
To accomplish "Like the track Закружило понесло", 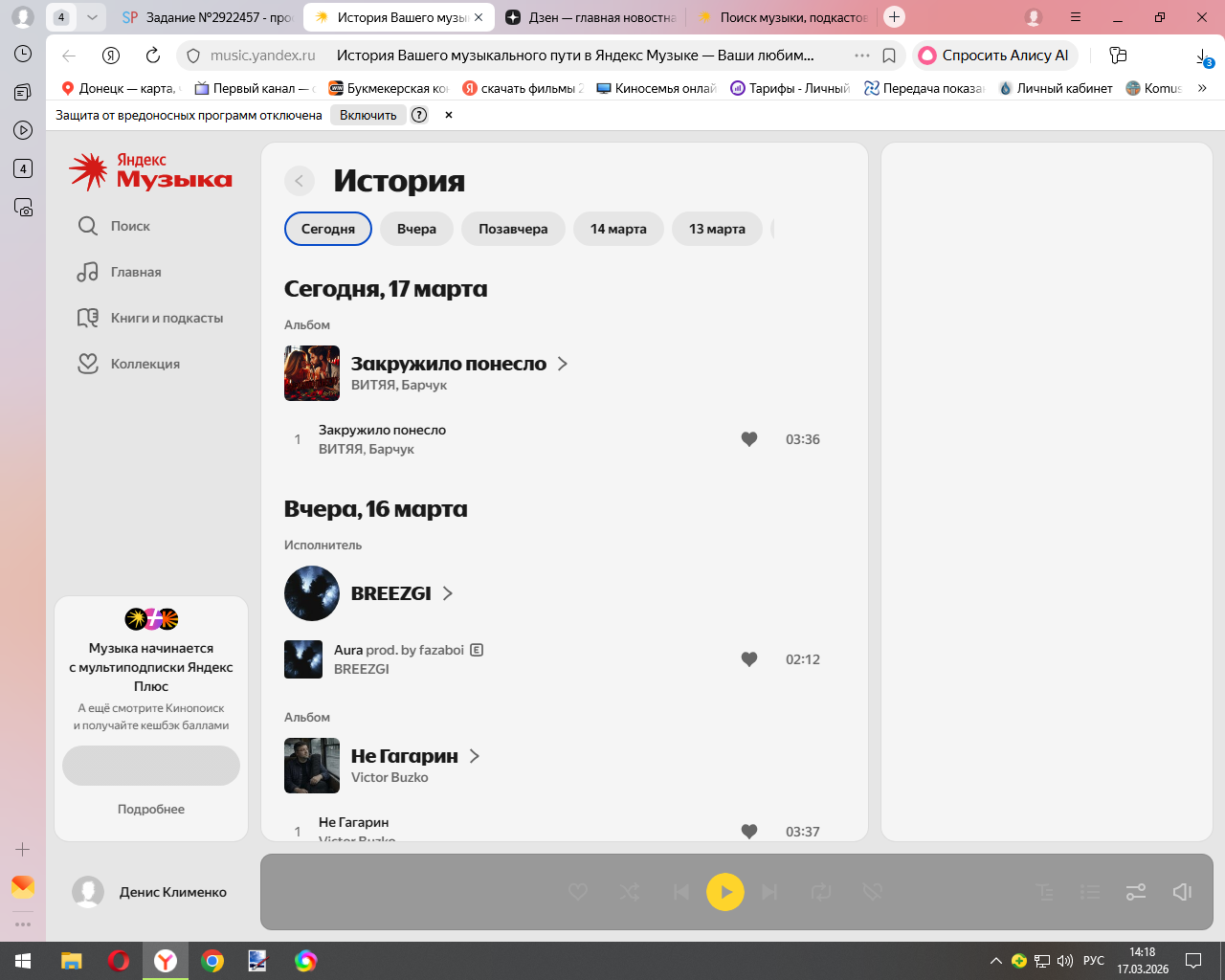I will pos(749,439).
